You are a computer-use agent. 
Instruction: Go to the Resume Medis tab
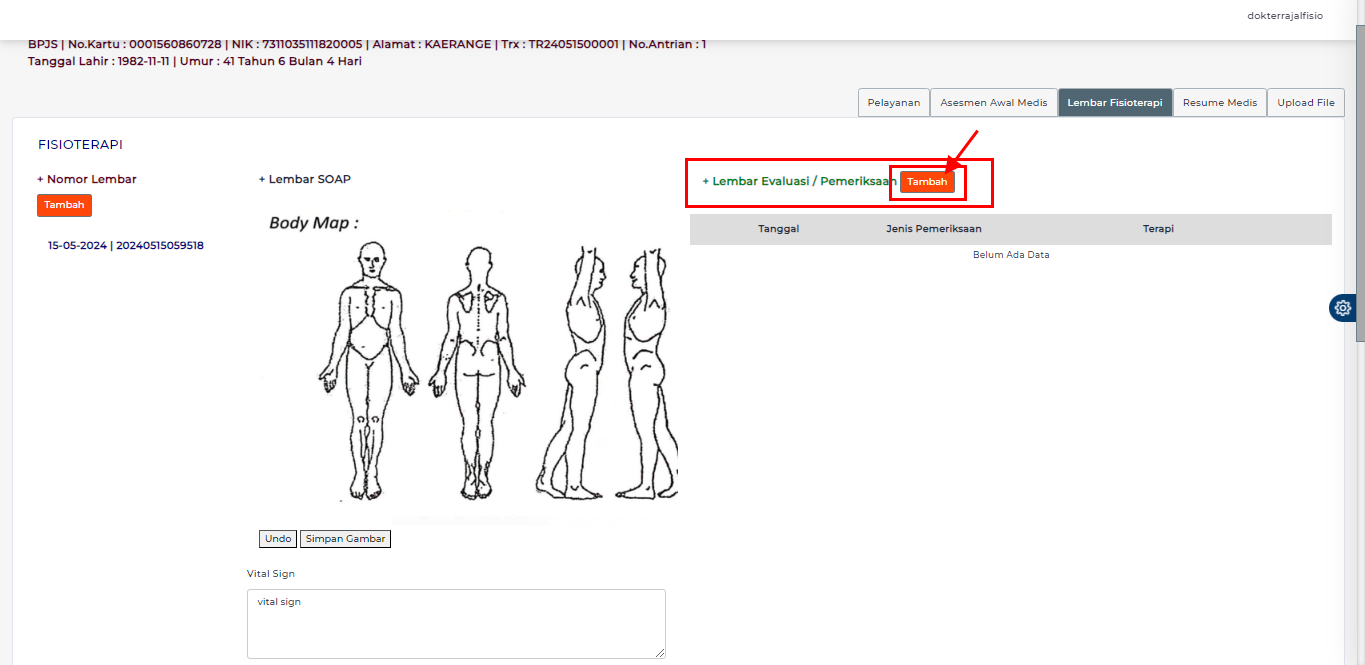(x=1219, y=103)
